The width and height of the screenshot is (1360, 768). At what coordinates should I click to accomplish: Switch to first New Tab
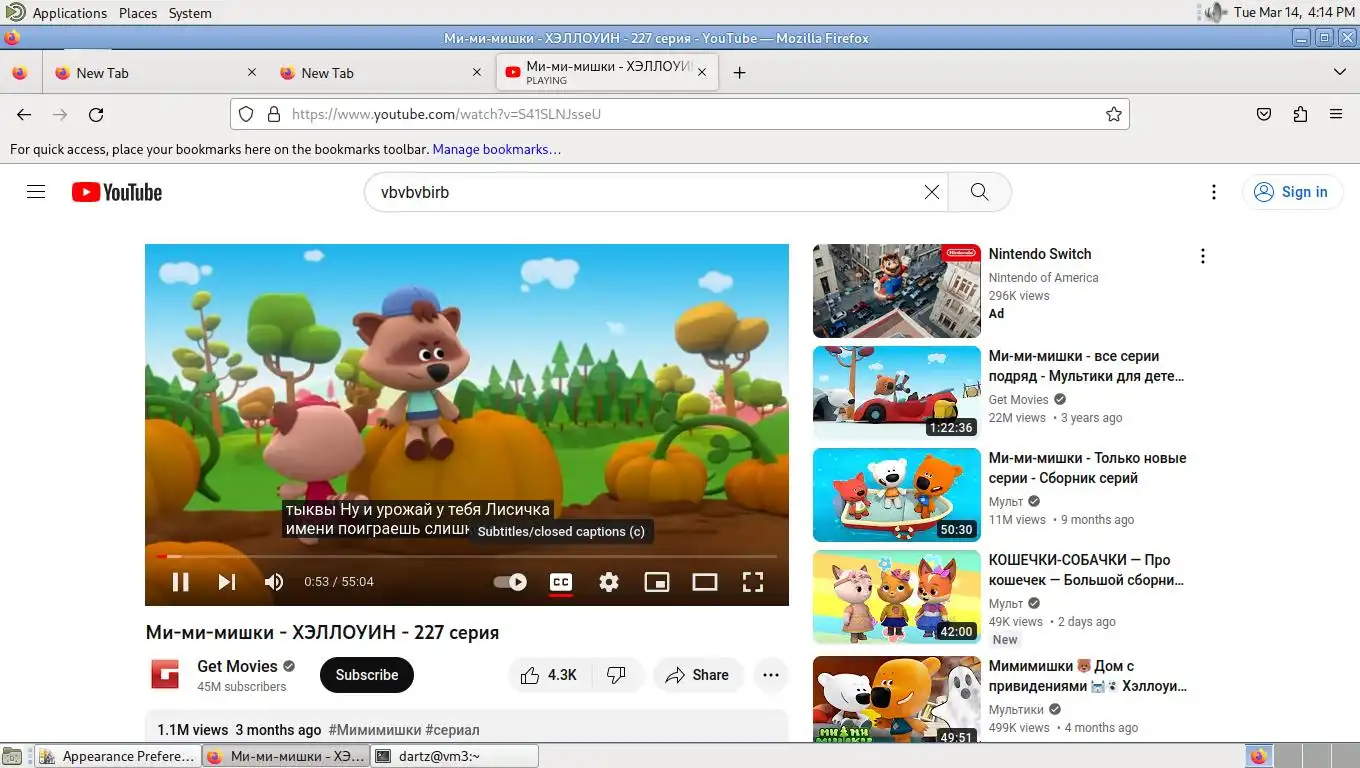(155, 73)
